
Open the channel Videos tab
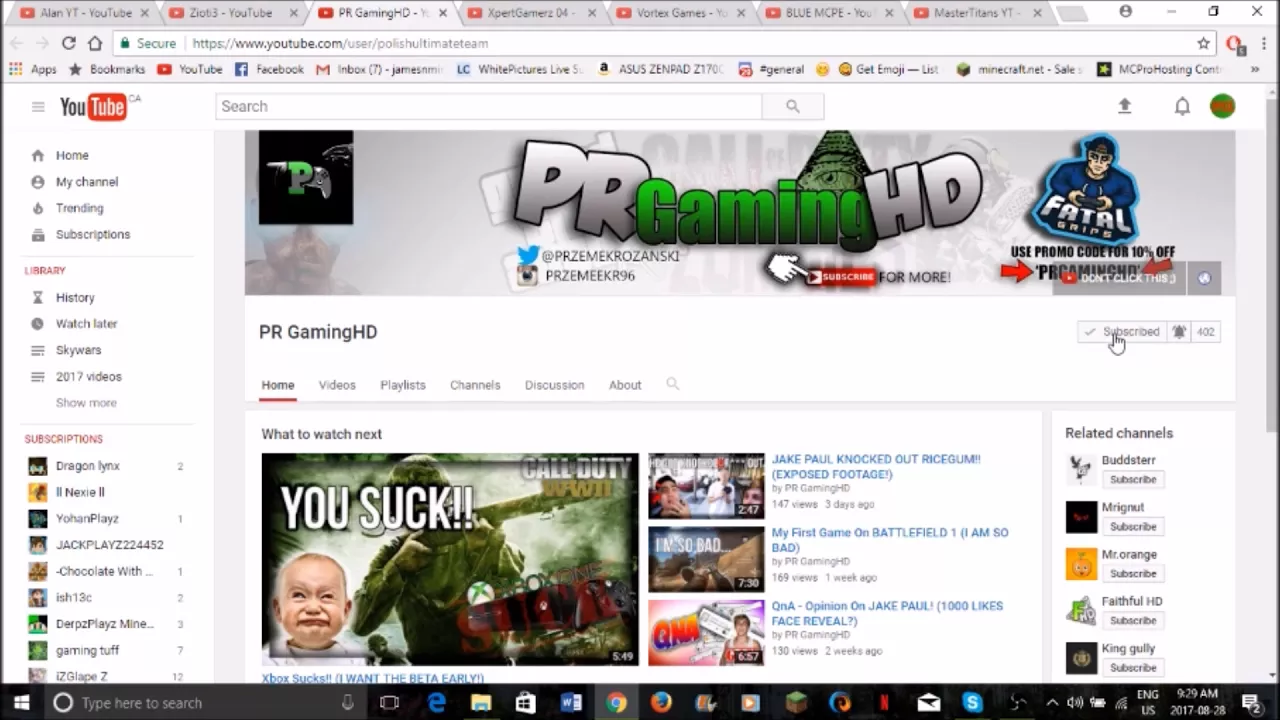click(337, 385)
